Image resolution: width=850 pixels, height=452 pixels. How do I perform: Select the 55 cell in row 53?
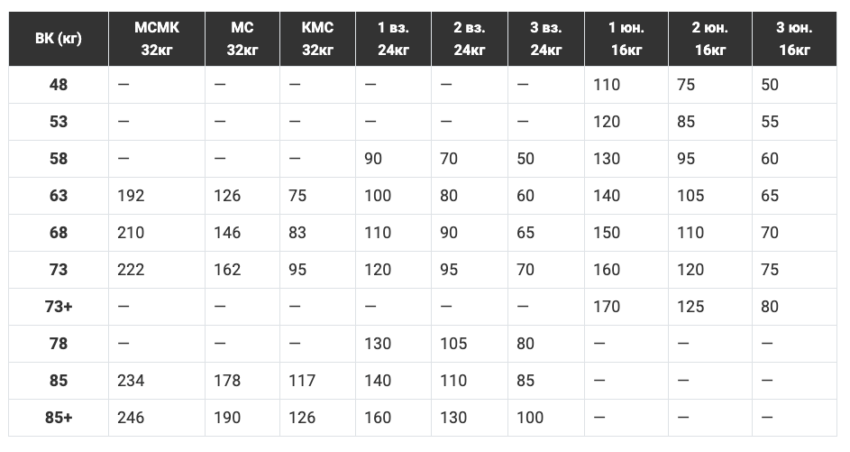click(x=770, y=122)
